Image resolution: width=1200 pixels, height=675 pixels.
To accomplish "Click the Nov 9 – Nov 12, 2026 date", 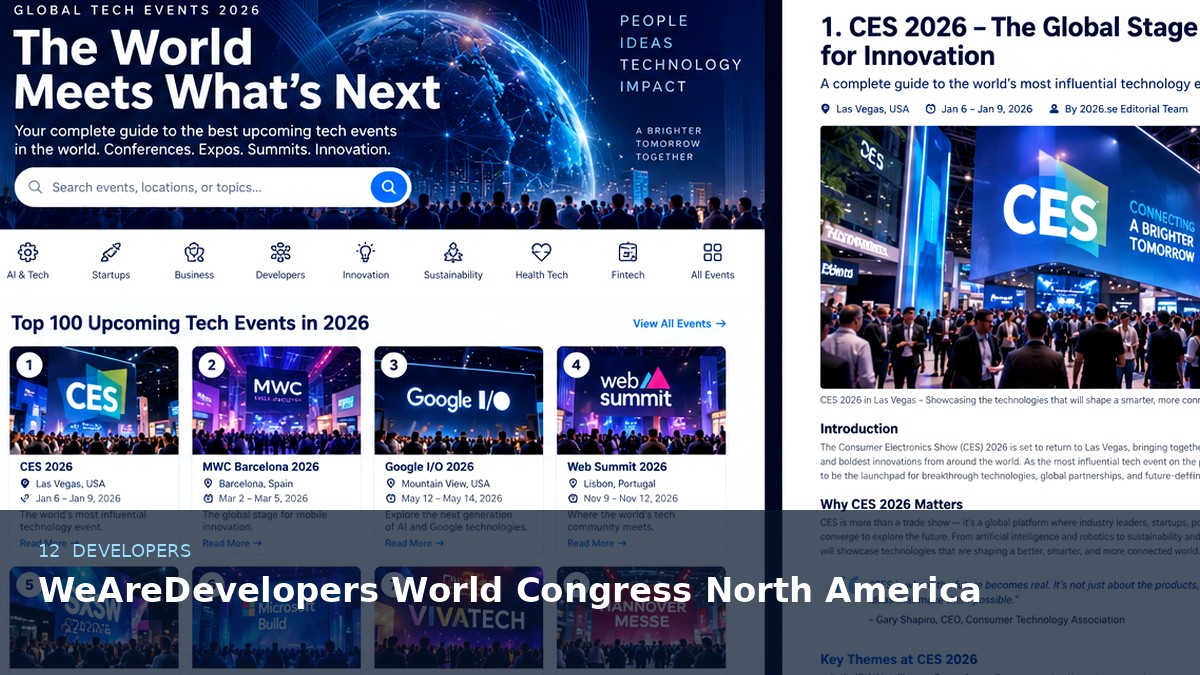I will click(x=631, y=498).
